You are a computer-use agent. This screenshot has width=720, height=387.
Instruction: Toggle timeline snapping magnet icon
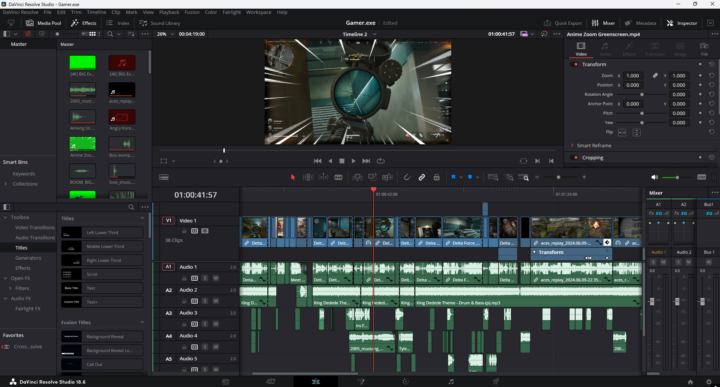click(406, 177)
